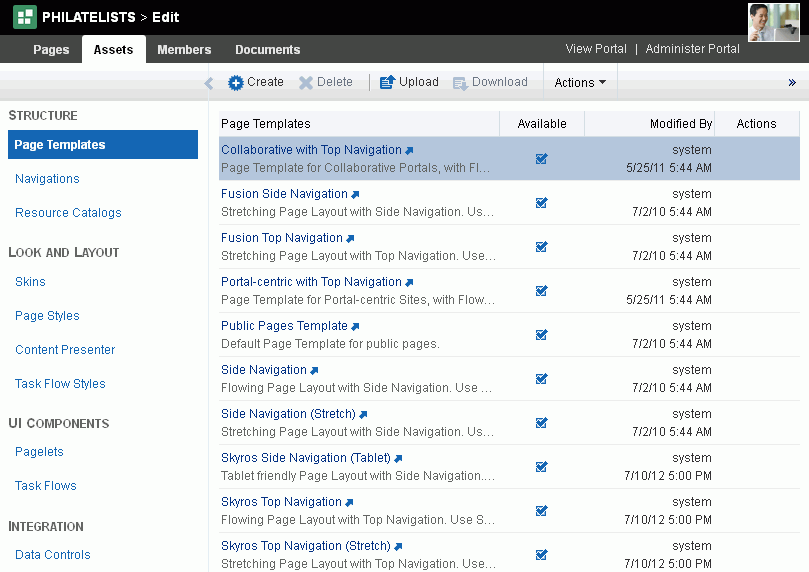Go to the Documents tab
This screenshot has width=809, height=572.
click(268, 50)
